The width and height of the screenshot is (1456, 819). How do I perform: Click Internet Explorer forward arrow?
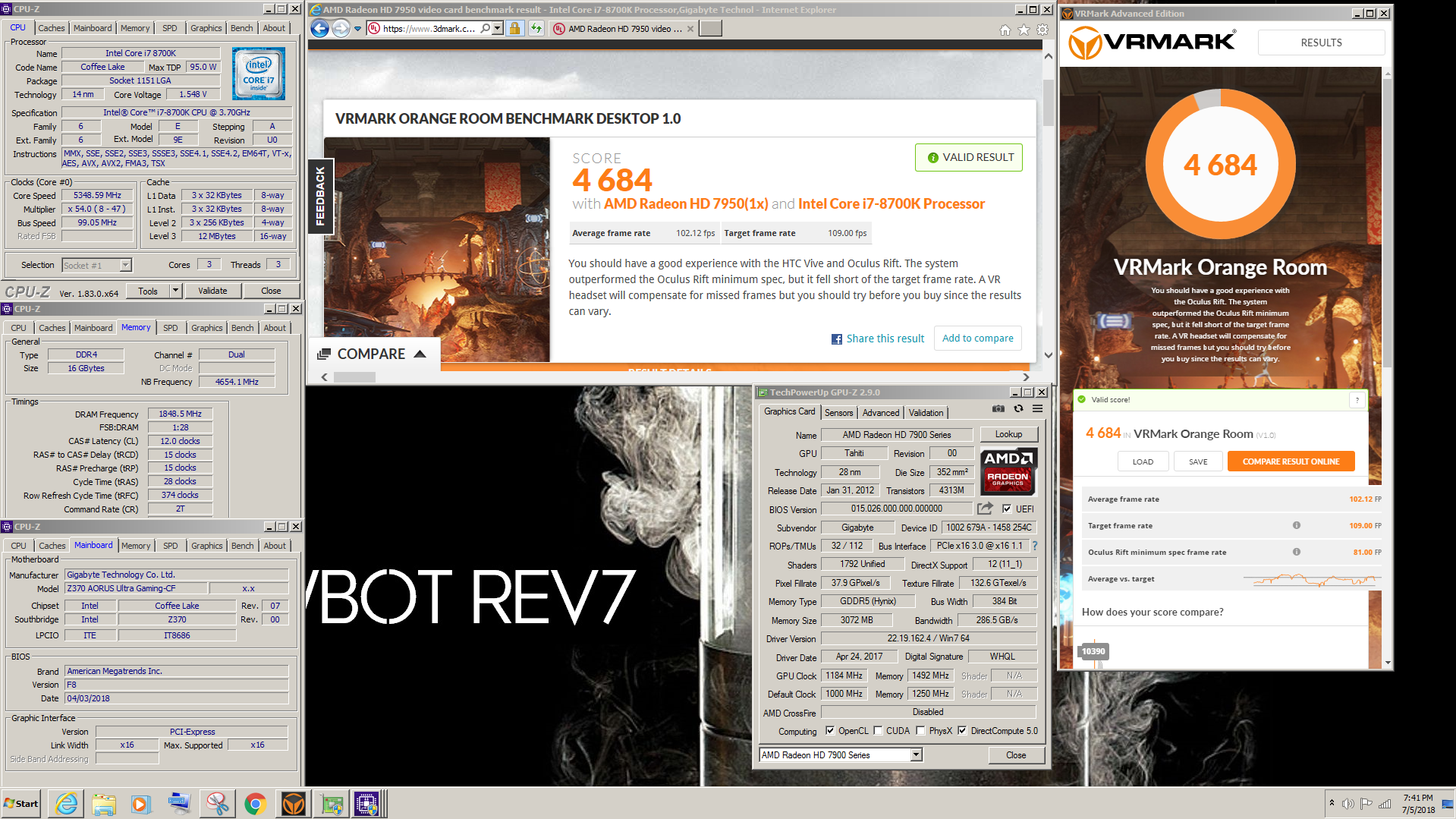tap(341, 29)
